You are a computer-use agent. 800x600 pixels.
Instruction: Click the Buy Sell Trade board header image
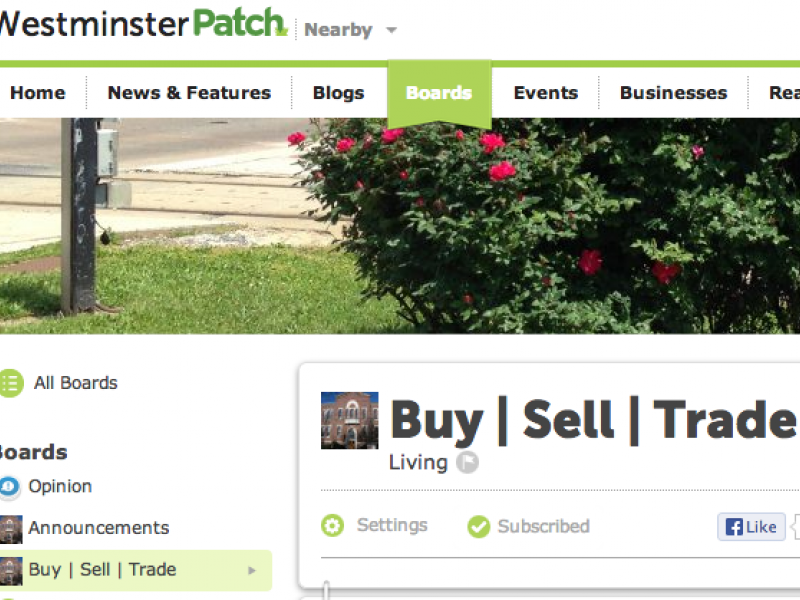click(349, 420)
